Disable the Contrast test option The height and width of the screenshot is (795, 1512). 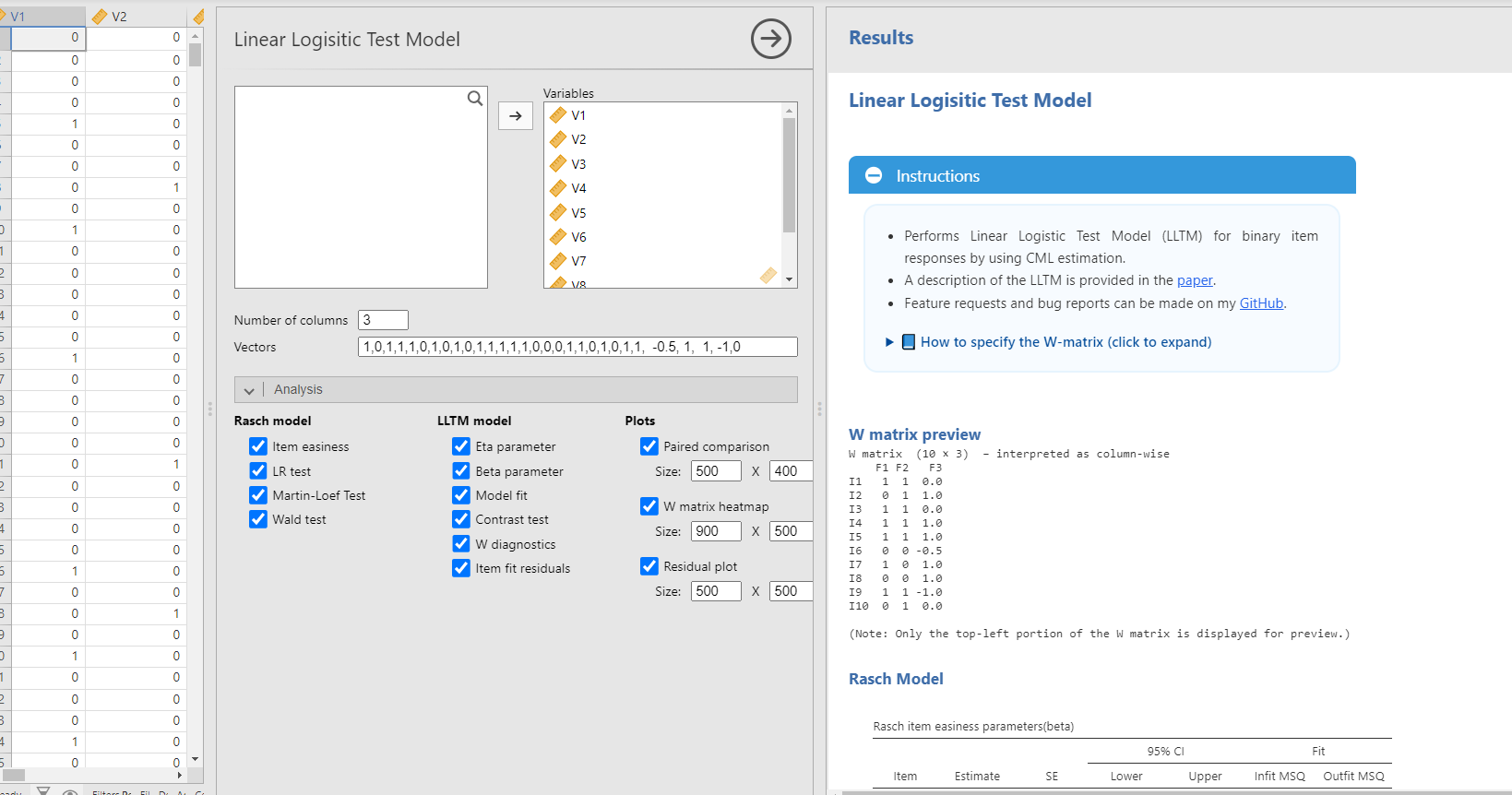(x=461, y=519)
